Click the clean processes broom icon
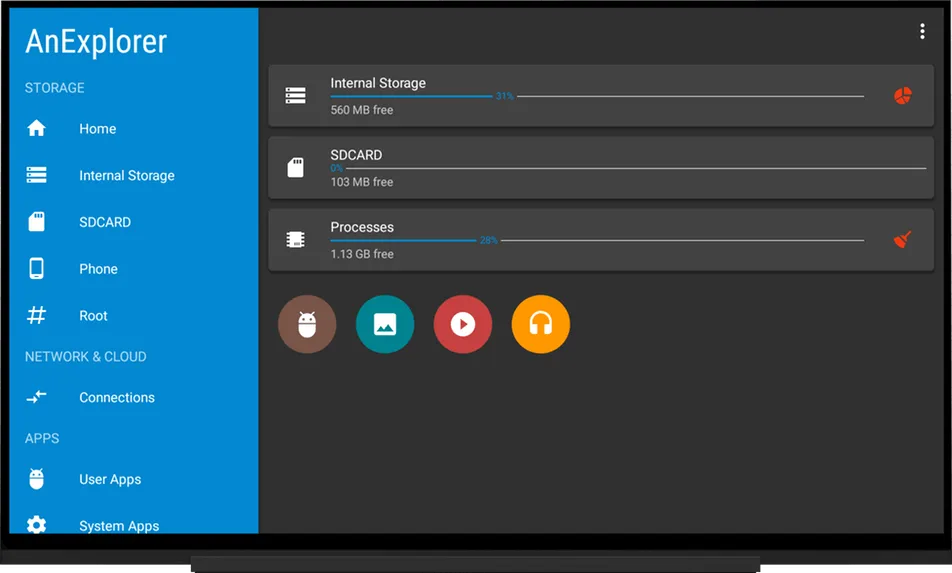This screenshot has height=573, width=952. [903, 240]
